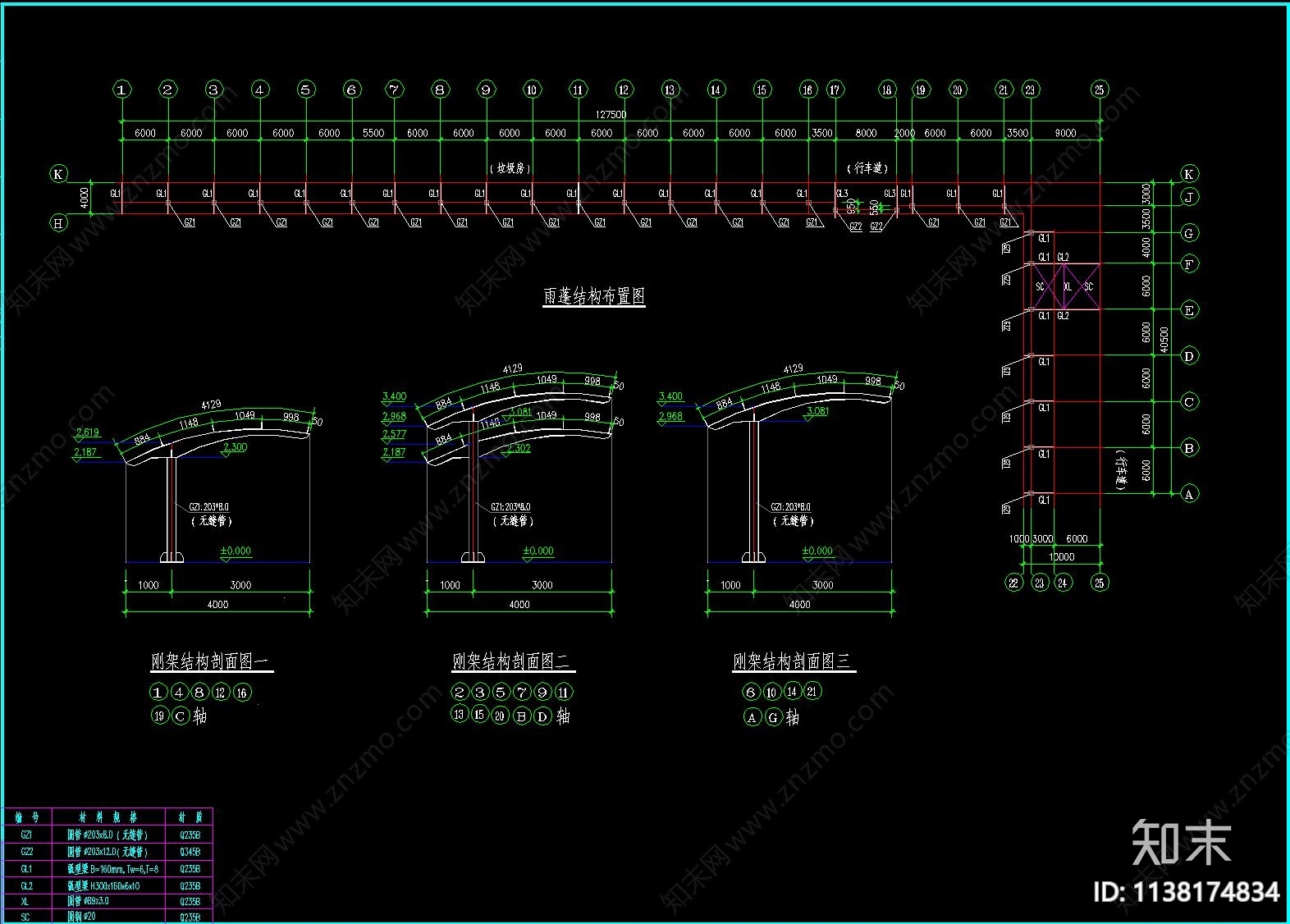Screen dimensions: 1290x924
Task: Click elevation 3.400 in section three
Action: click(670, 396)
